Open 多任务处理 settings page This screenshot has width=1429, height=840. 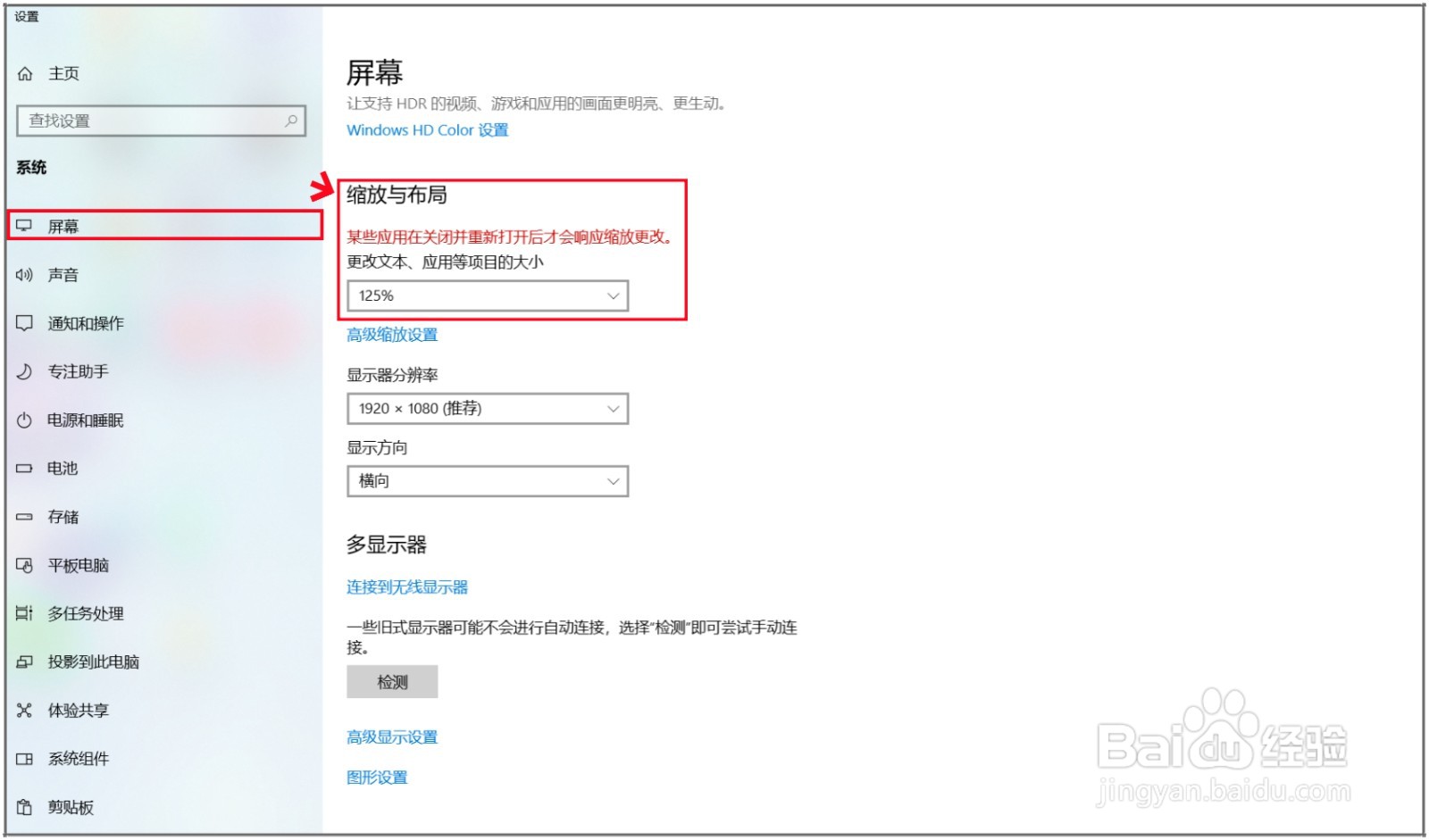coord(86,613)
